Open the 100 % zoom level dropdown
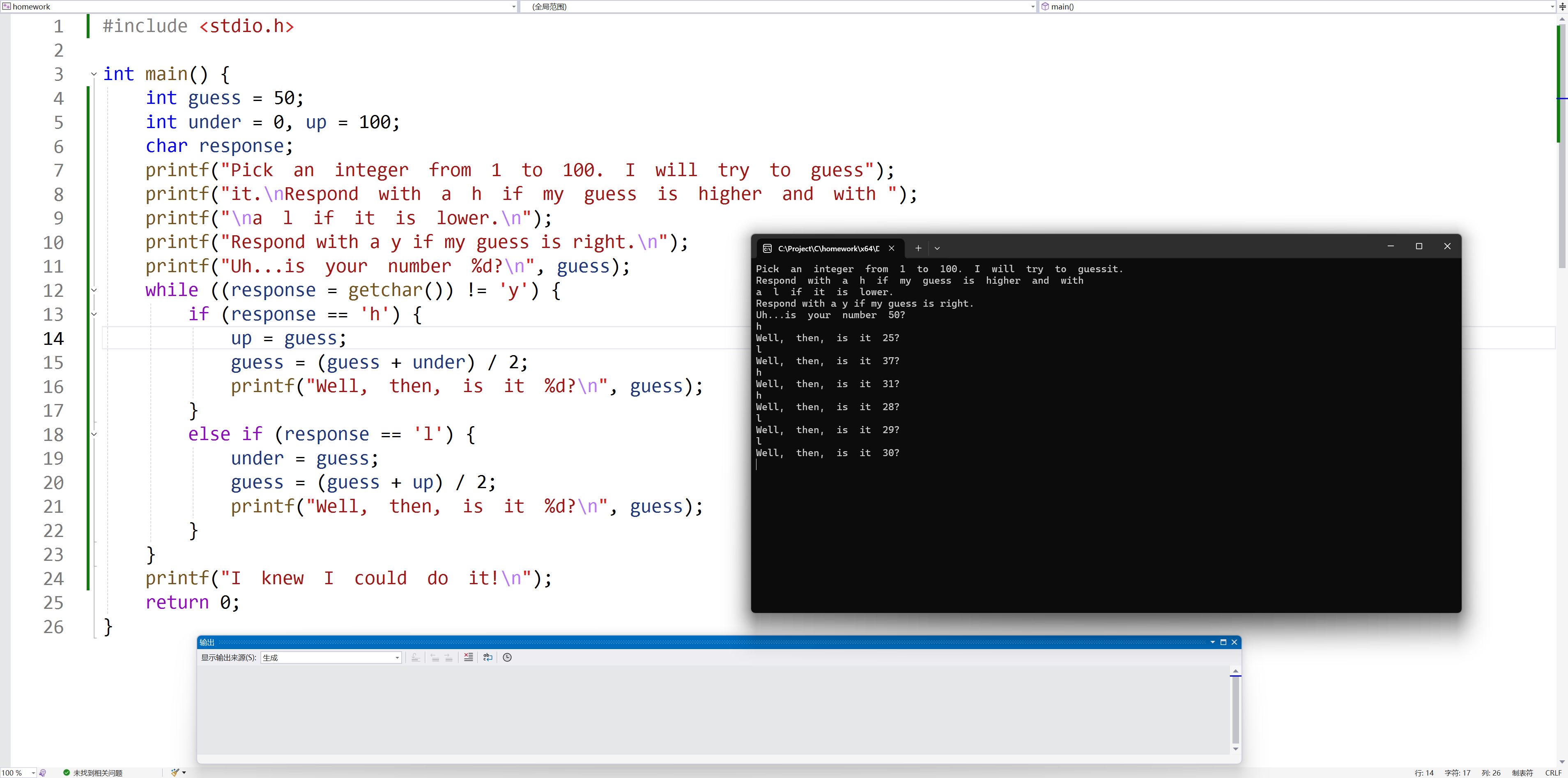Screen dimensions: 1568x778 (x=33, y=773)
